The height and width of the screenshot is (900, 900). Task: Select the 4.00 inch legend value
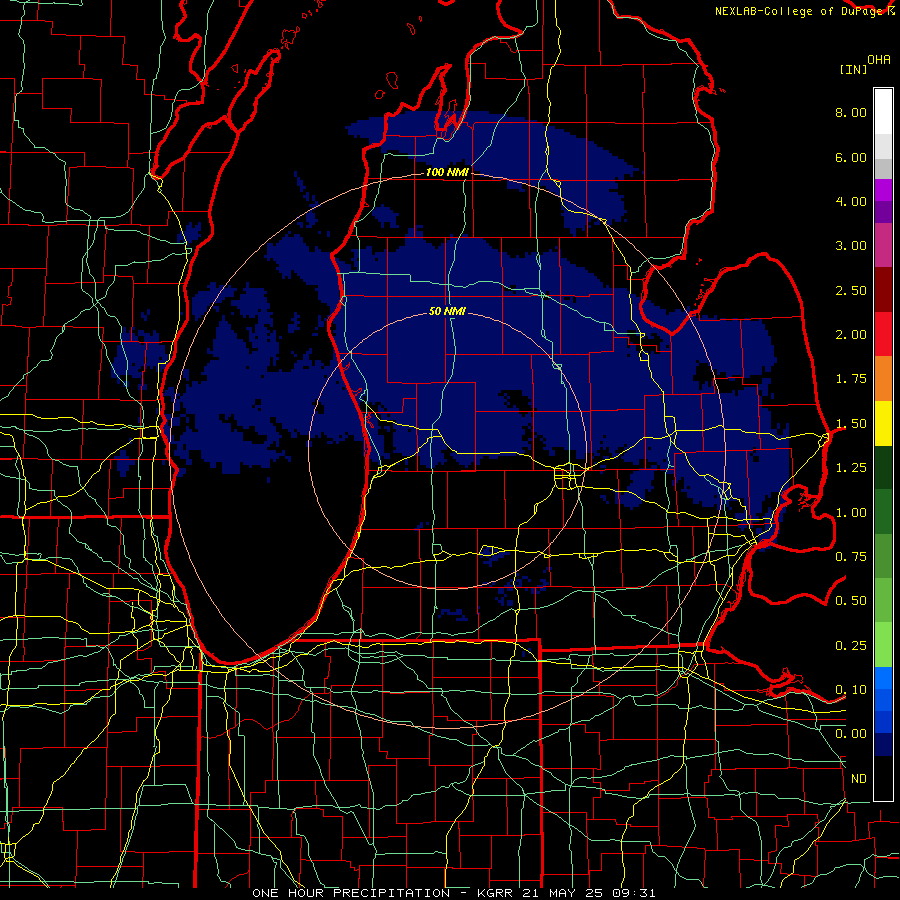coord(851,201)
